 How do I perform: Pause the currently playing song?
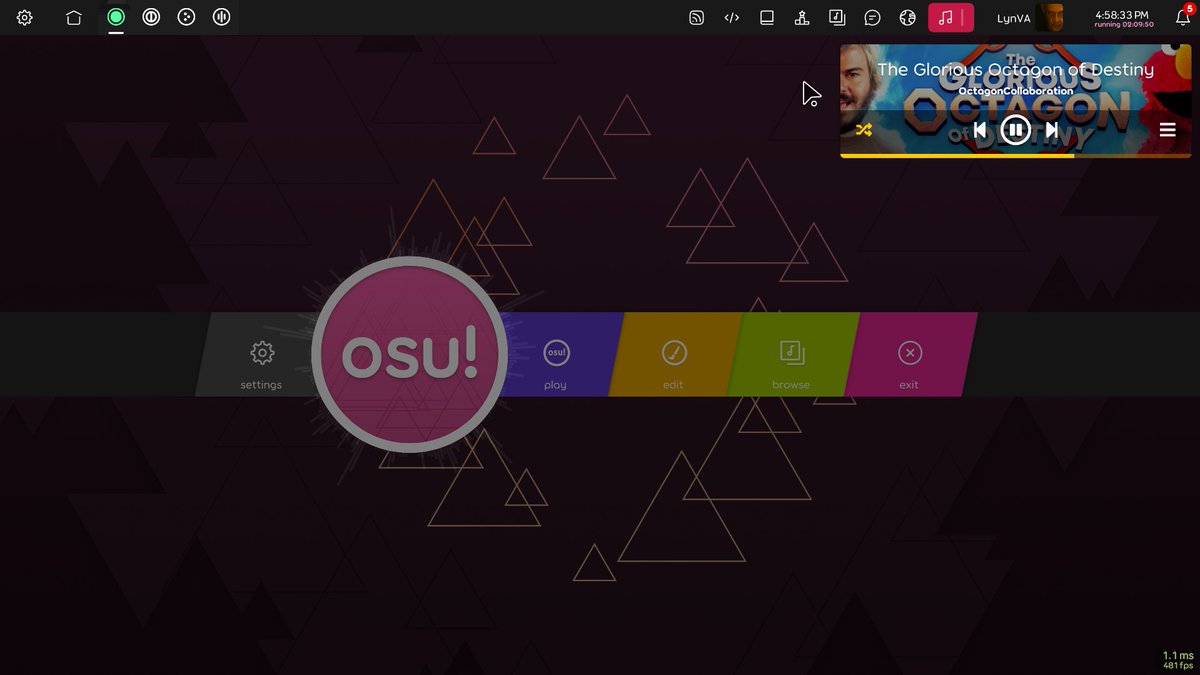(1015, 130)
